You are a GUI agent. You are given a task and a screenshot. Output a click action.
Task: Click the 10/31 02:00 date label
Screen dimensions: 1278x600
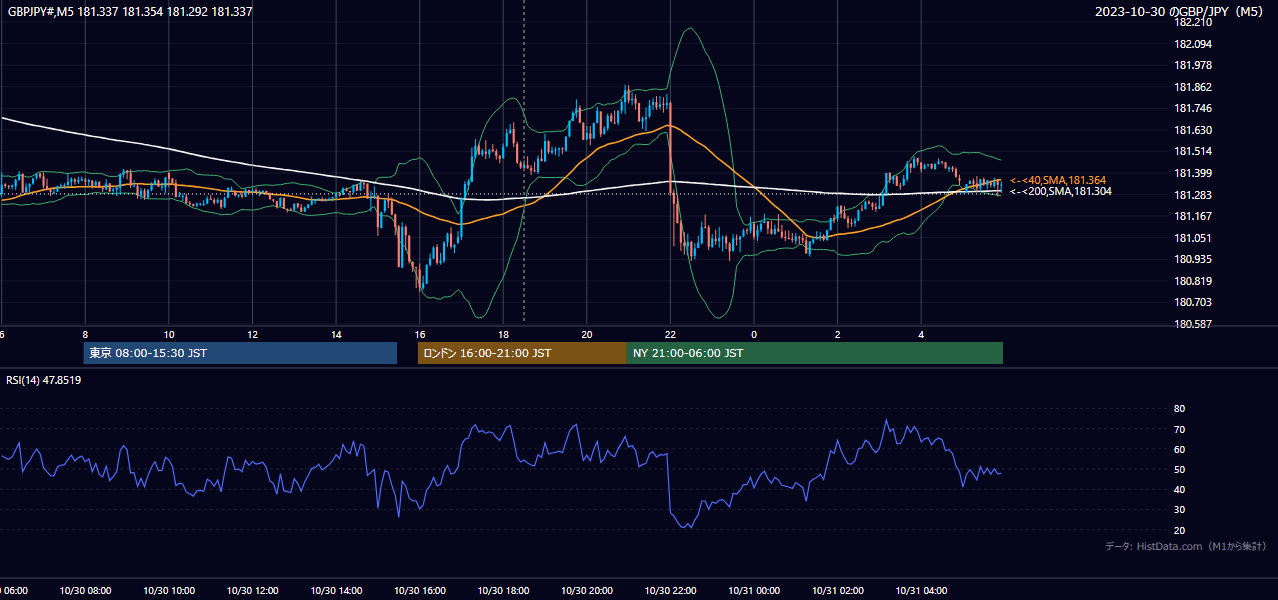point(838,591)
